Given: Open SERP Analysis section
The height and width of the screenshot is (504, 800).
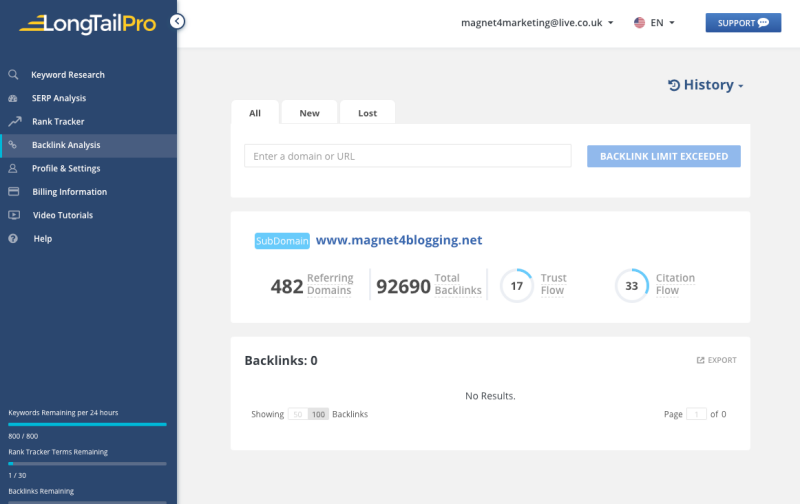Looking at the screenshot, I should tap(59, 98).
